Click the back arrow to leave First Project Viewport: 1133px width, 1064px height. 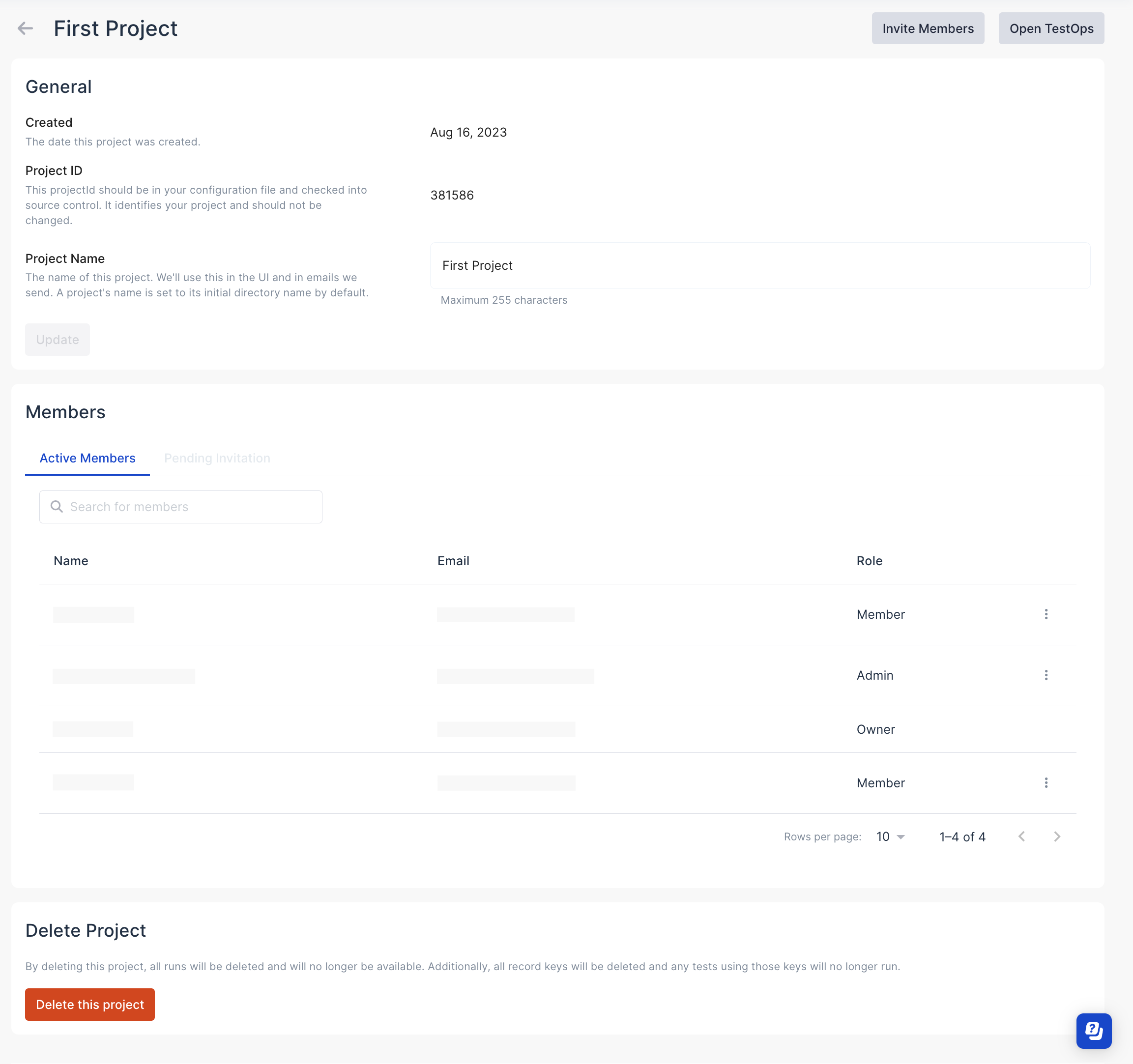25,28
